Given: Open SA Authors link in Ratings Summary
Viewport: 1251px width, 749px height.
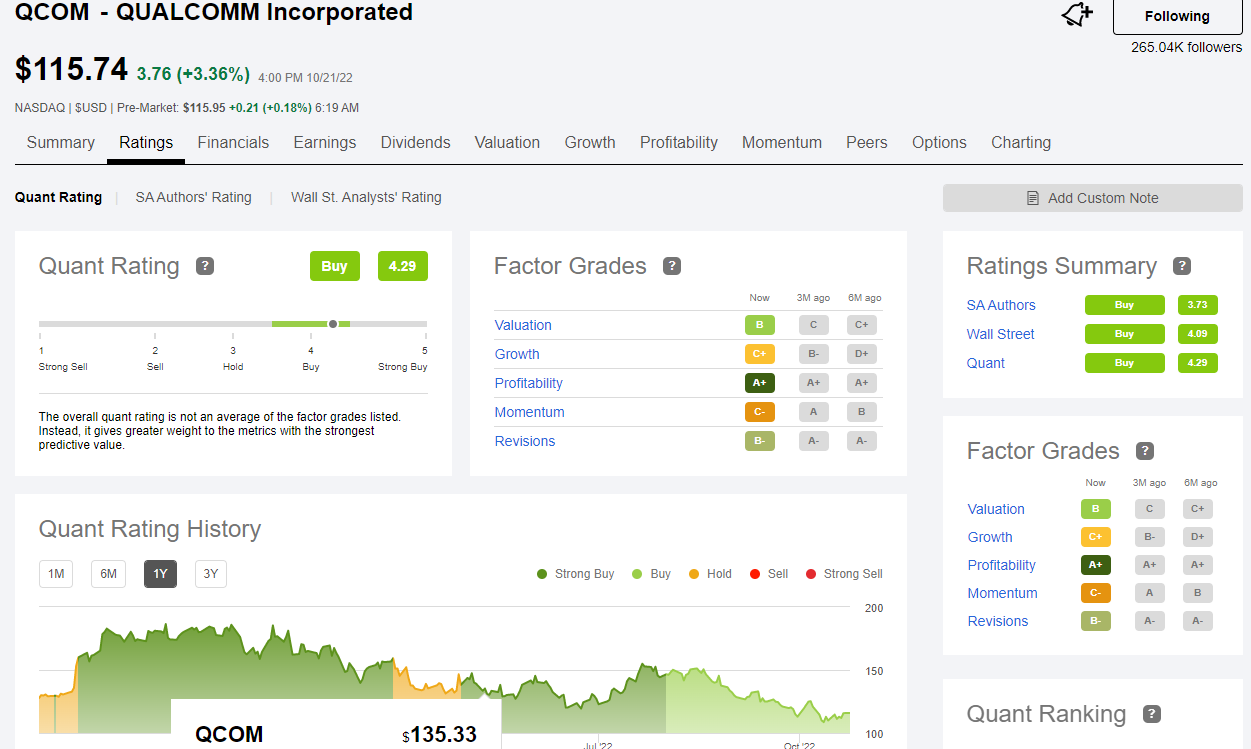Looking at the screenshot, I should pyautogui.click(x=1001, y=305).
